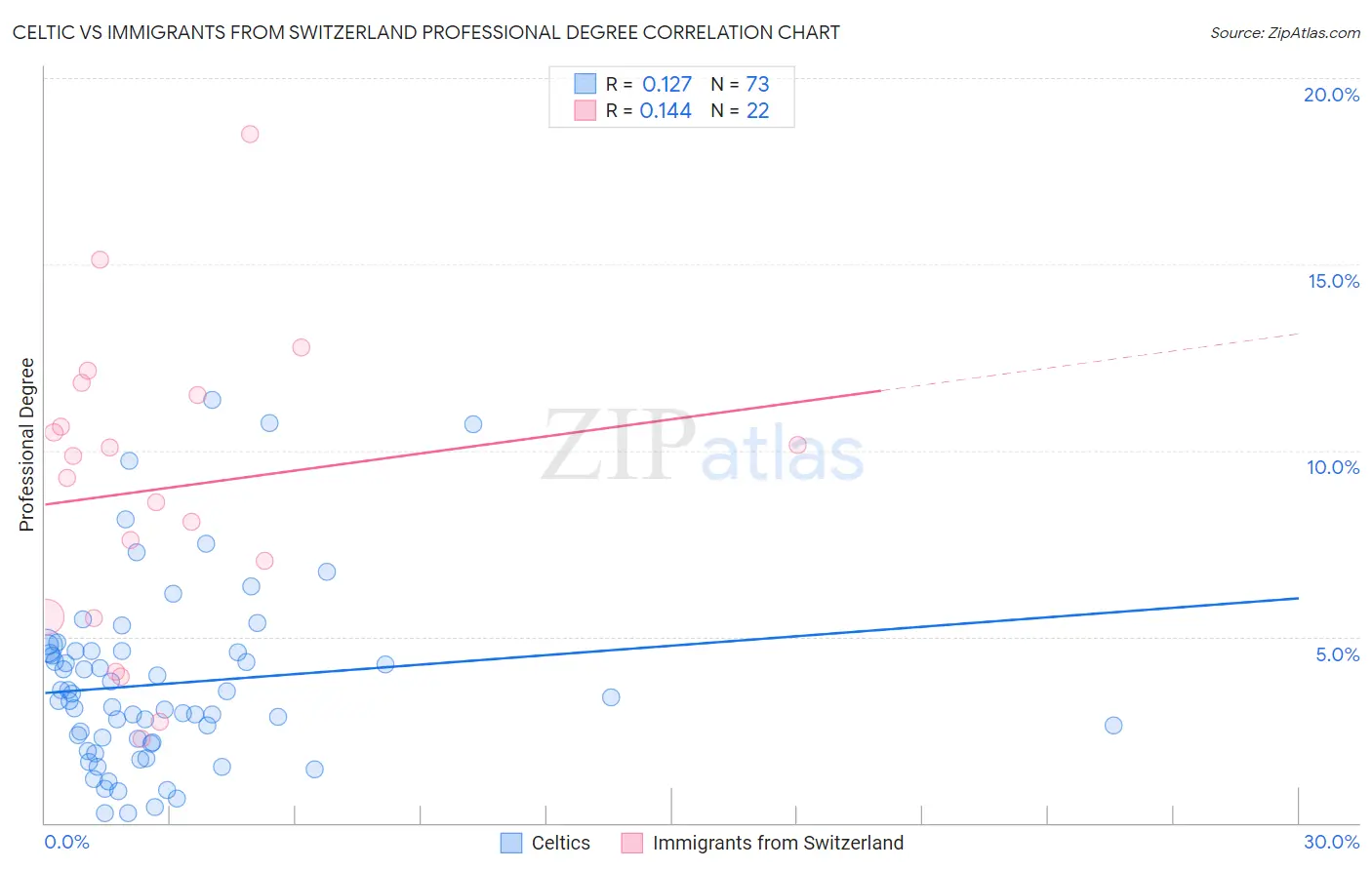Open the ZipAtlas.com source link

[1285, 33]
